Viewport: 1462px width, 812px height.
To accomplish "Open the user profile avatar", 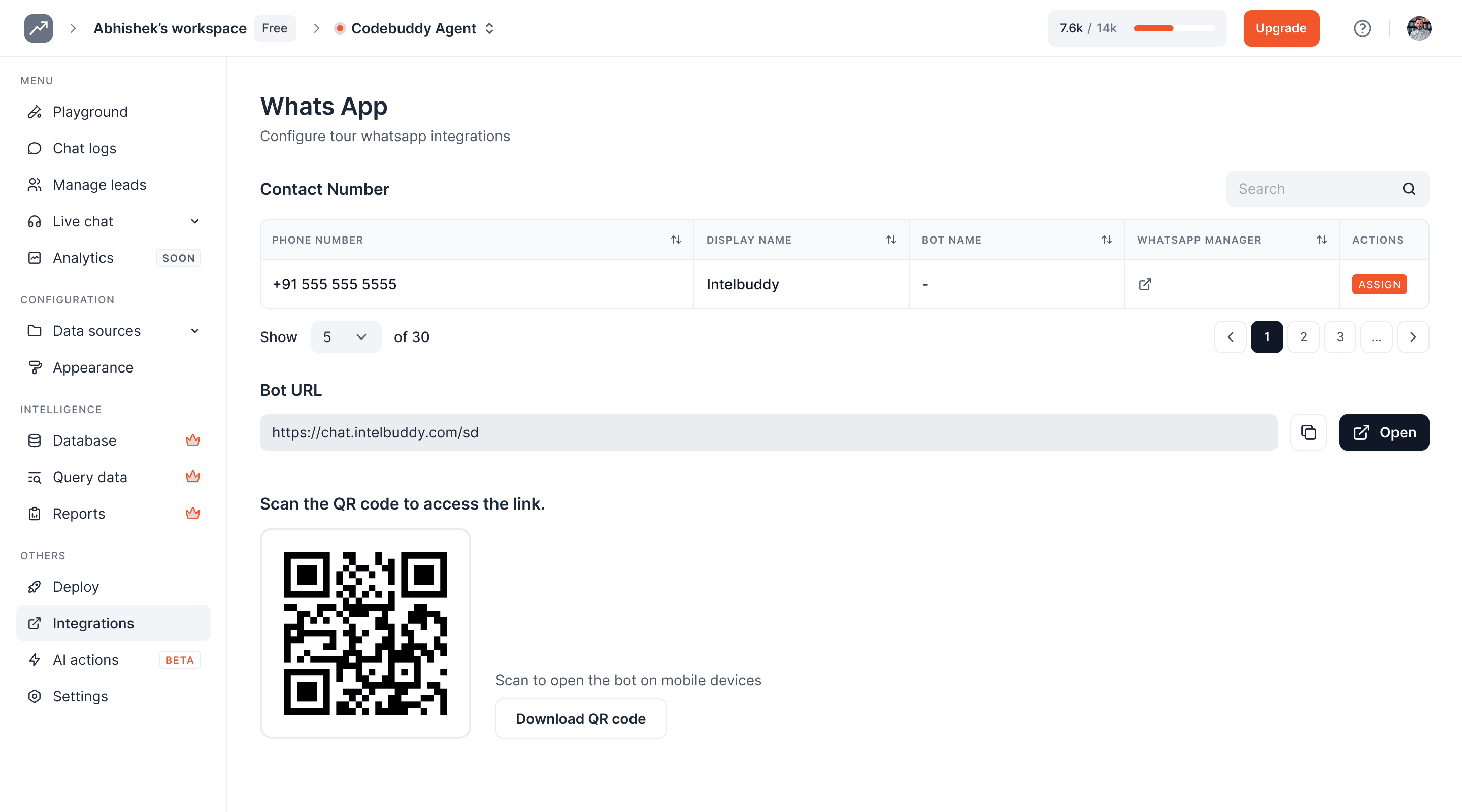I will point(1418,28).
